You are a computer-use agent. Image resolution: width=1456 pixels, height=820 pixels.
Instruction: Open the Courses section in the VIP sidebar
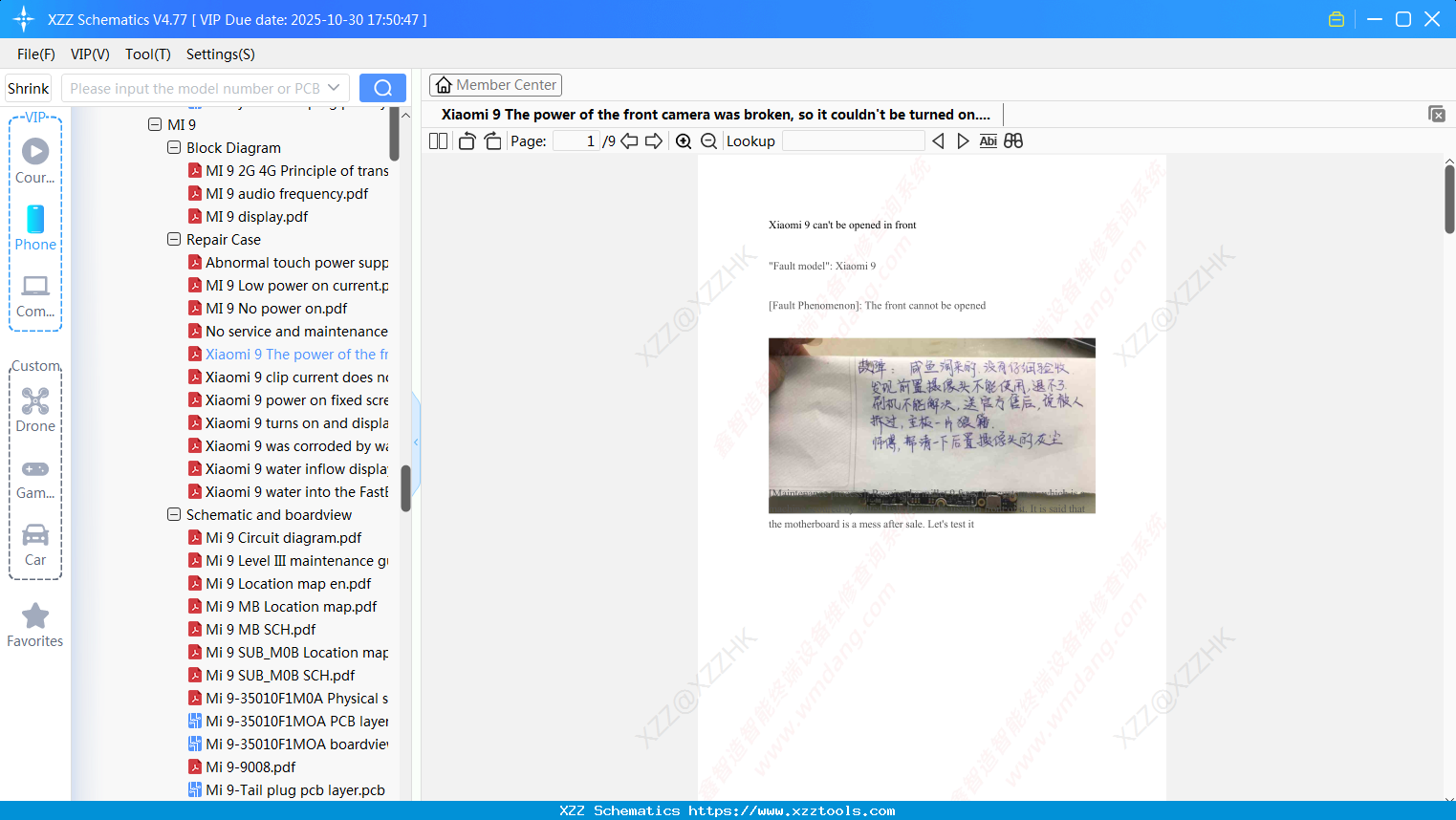(x=35, y=161)
